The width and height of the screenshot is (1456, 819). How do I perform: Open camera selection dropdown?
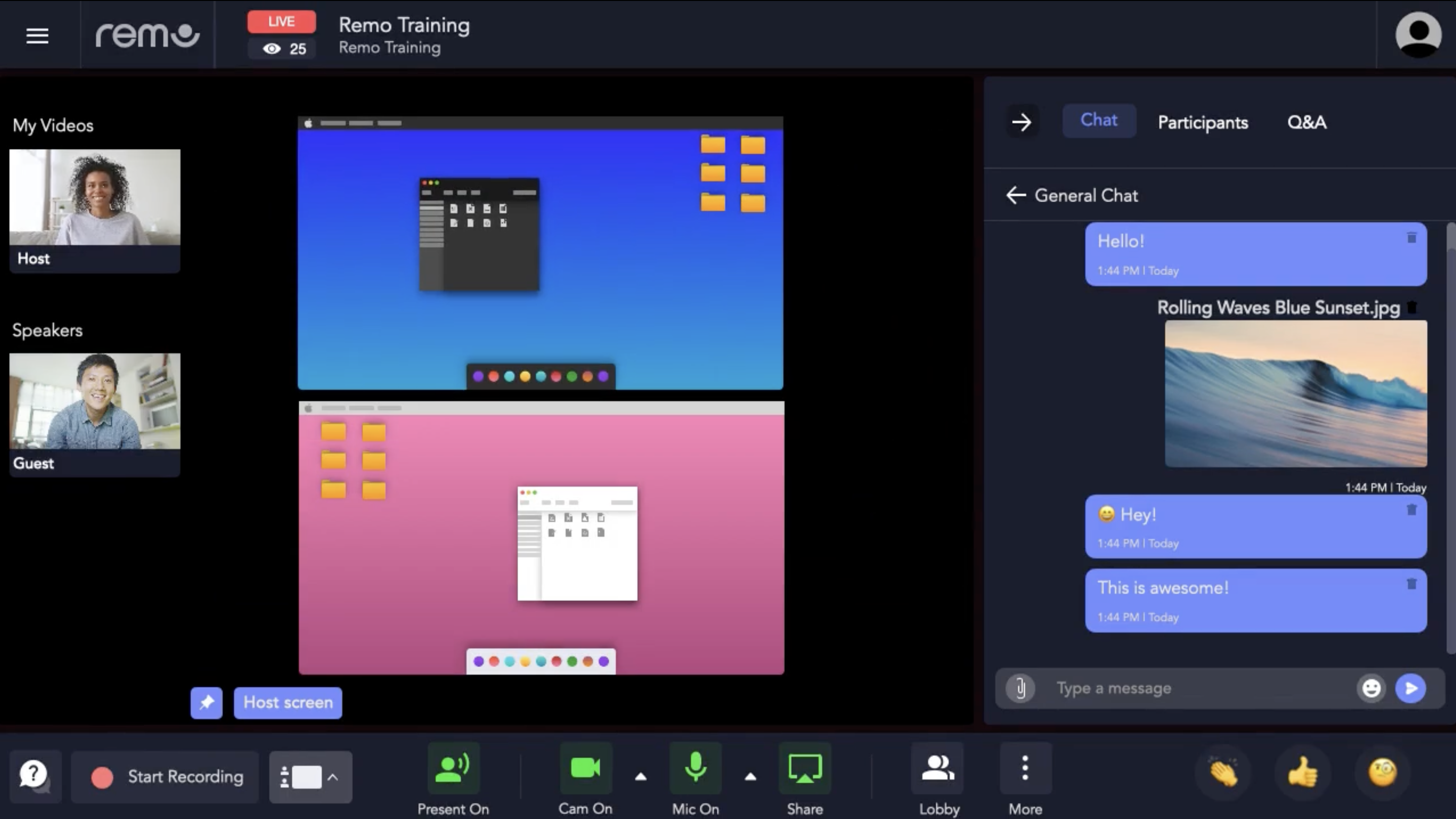[x=639, y=777]
